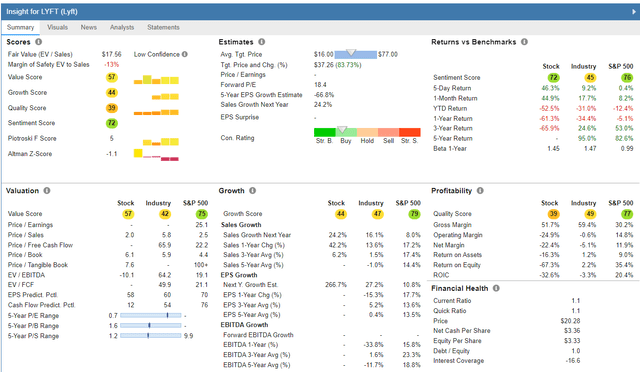Click the Scores info icon
This screenshot has width=640, height=372.
click(38, 42)
